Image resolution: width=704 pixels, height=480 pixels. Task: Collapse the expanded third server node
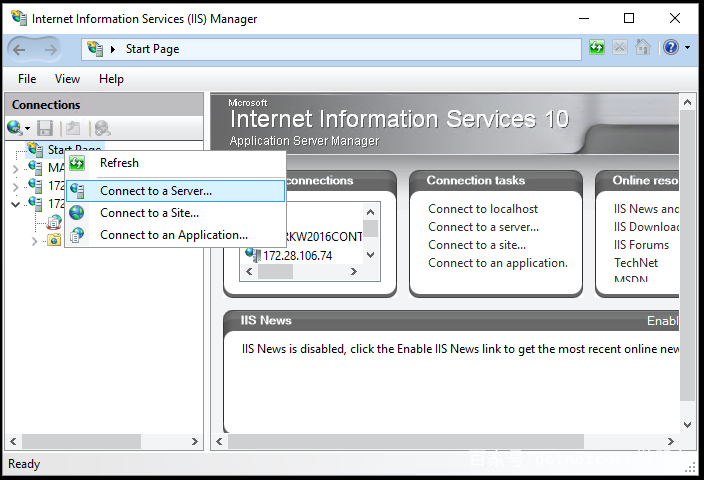pyautogui.click(x=16, y=204)
